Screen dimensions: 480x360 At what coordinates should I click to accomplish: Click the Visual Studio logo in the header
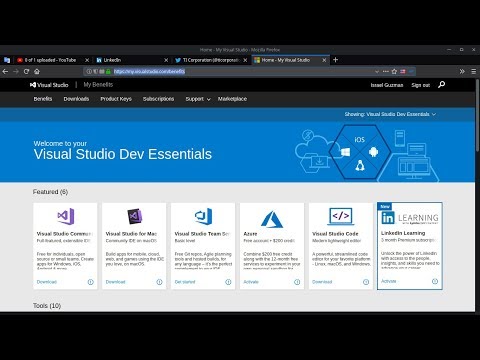[x=49, y=85]
